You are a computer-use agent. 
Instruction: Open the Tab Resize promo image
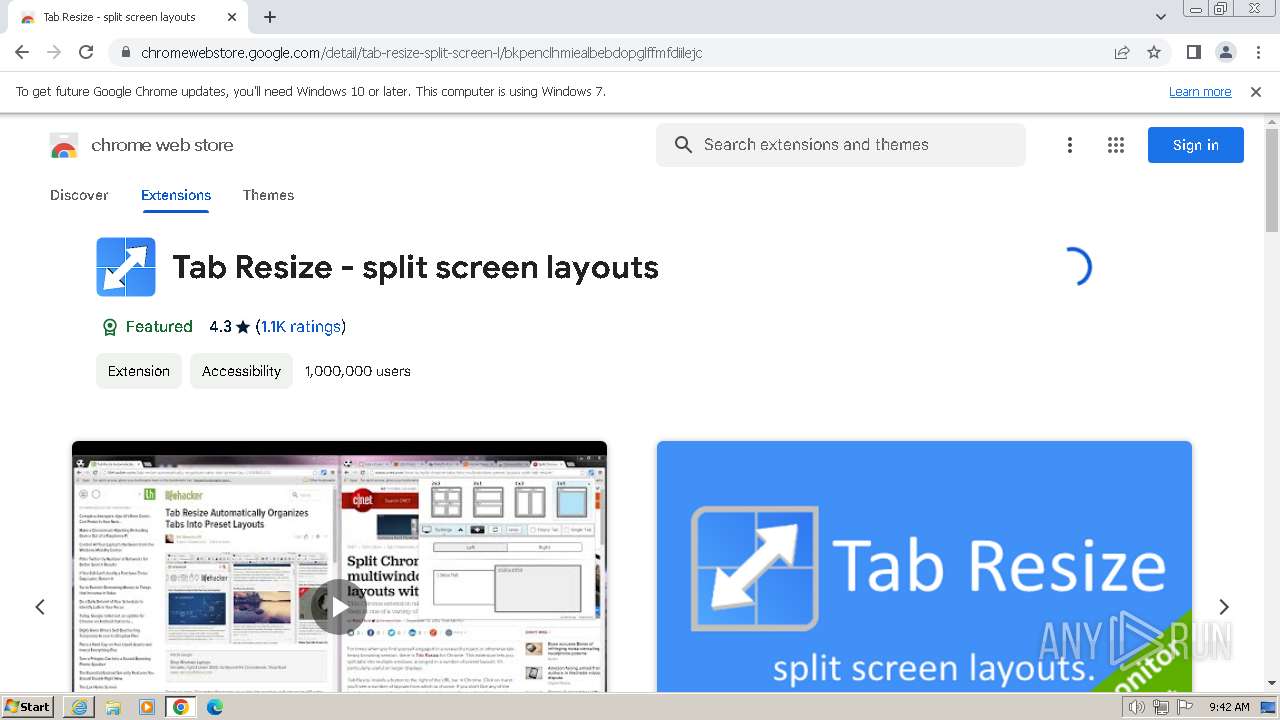pyautogui.click(x=924, y=566)
